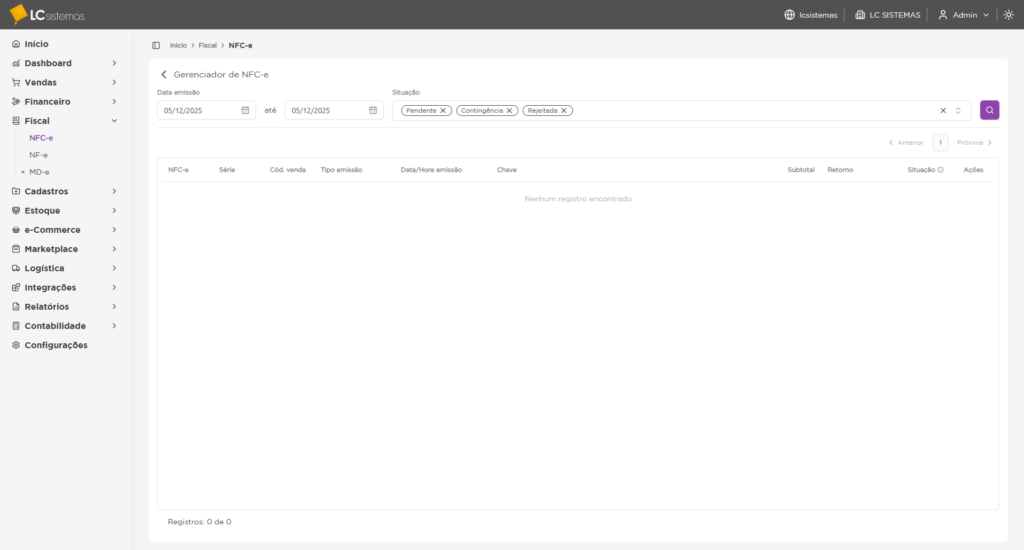Go back using Gerenciador arrow

click(x=164, y=75)
